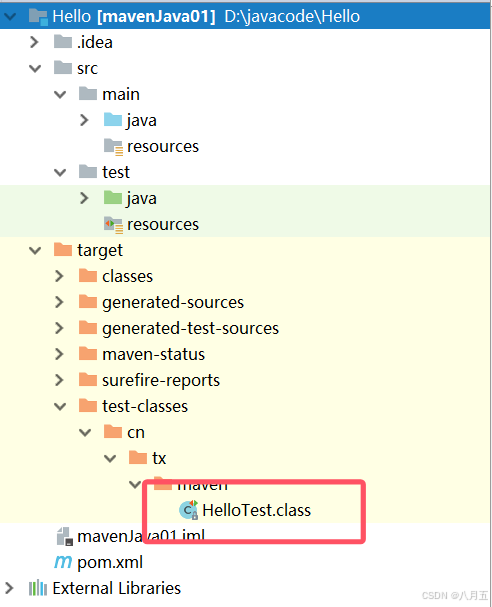492x607 pixels.
Task: Expand the surefire-reports folder arrow
Action: [59, 380]
